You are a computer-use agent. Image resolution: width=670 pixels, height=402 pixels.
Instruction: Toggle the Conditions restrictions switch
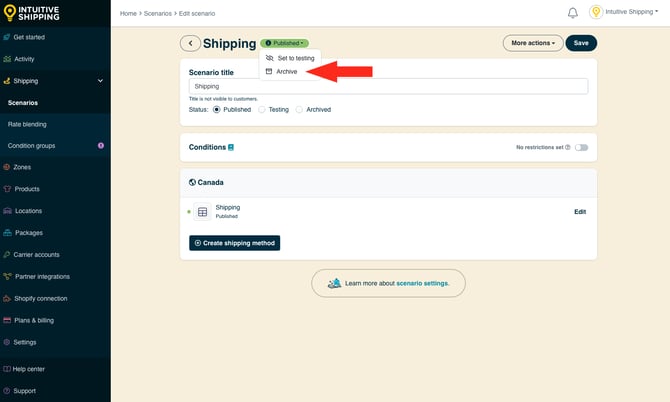pyautogui.click(x=581, y=147)
